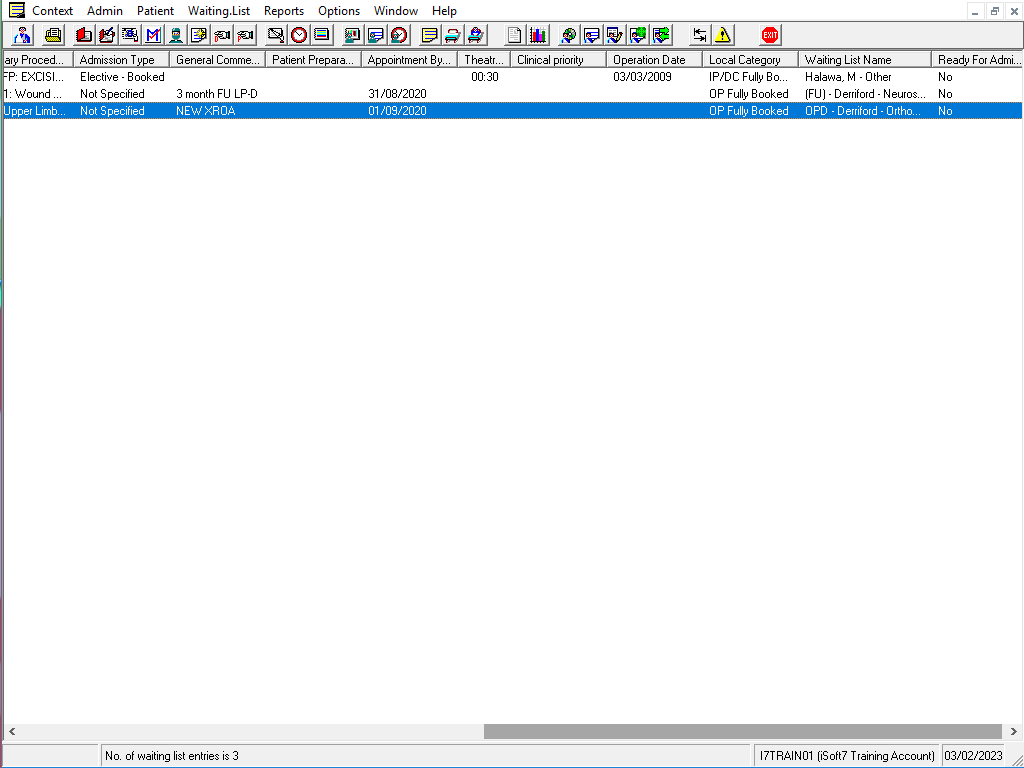1024x768 pixels.
Task: Click the 00:30 theatre time cell
Action: (485, 77)
